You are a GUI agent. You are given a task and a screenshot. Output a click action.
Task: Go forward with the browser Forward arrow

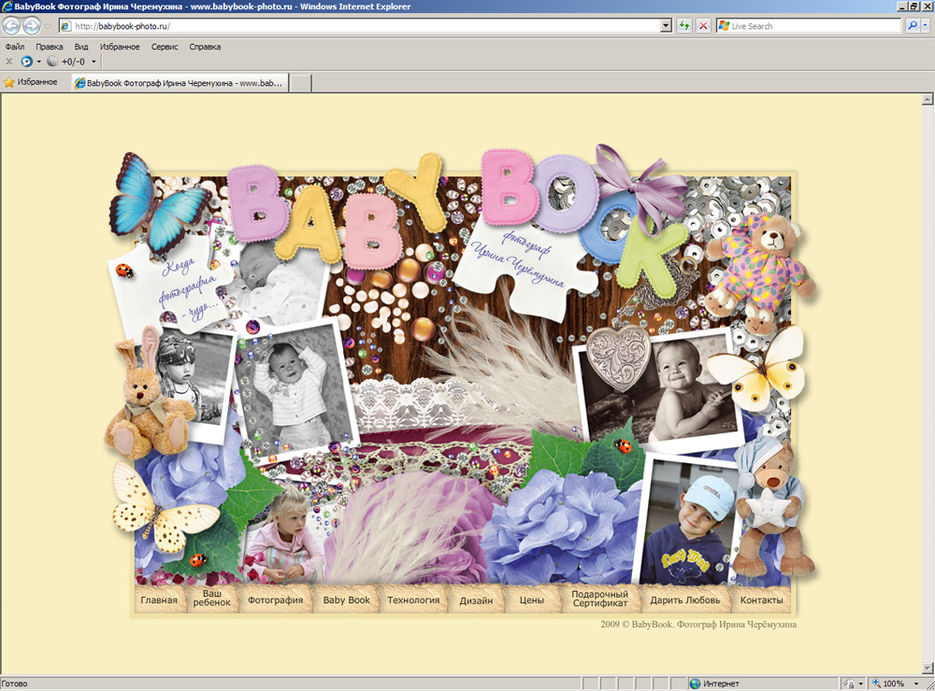[32, 26]
